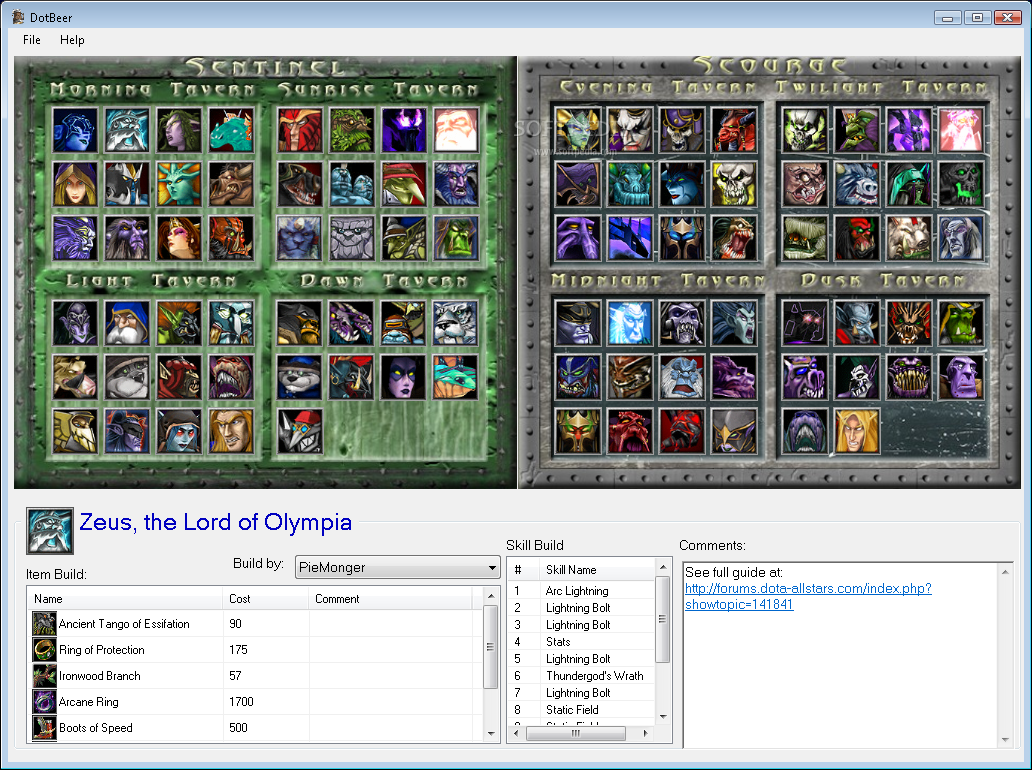The height and width of the screenshot is (770, 1032).
Task: Choose the green orc face in Sunrise Tavern
Action: (456, 238)
